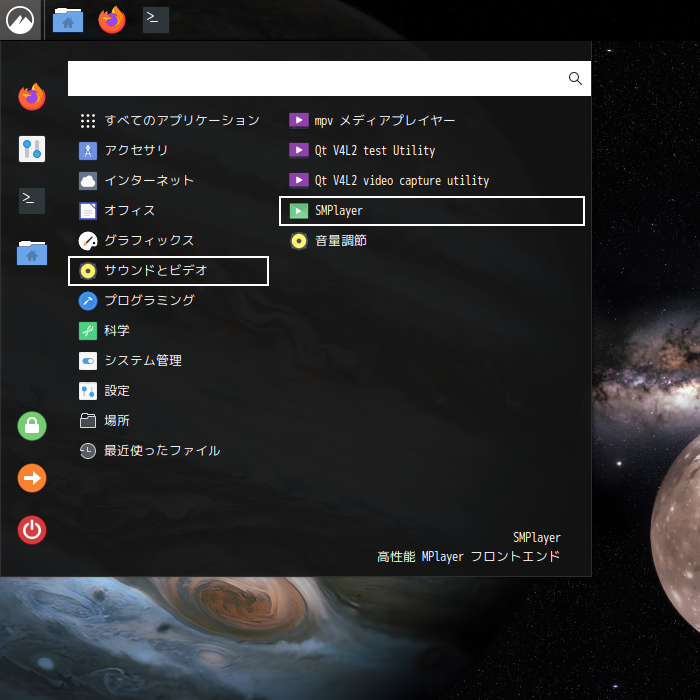Open the terminal from the menu sidebar
The width and height of the screenshot is (700, 700).
click(x=32, y=201)
